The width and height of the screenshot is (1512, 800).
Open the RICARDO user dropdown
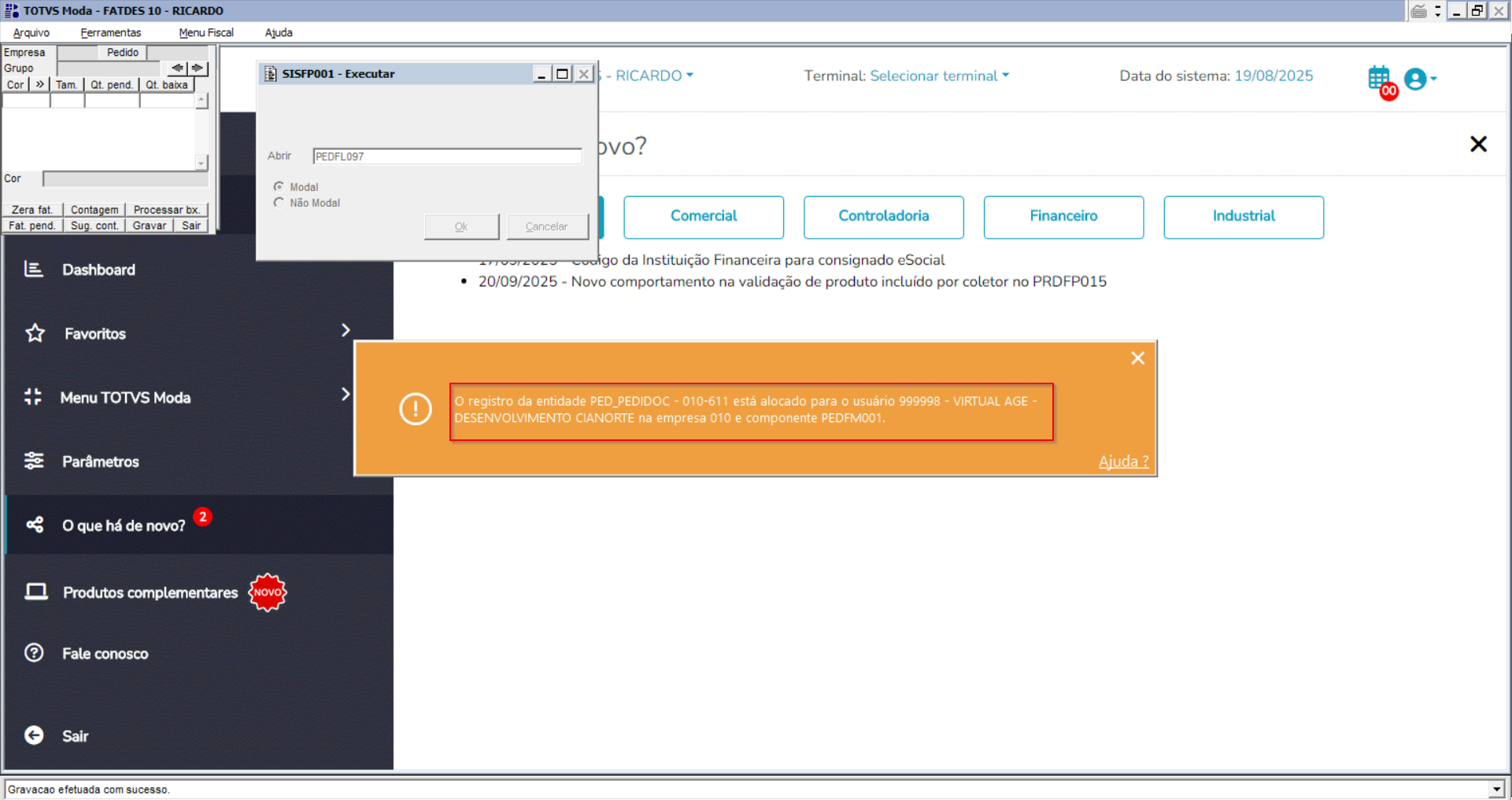pos(649,76)
